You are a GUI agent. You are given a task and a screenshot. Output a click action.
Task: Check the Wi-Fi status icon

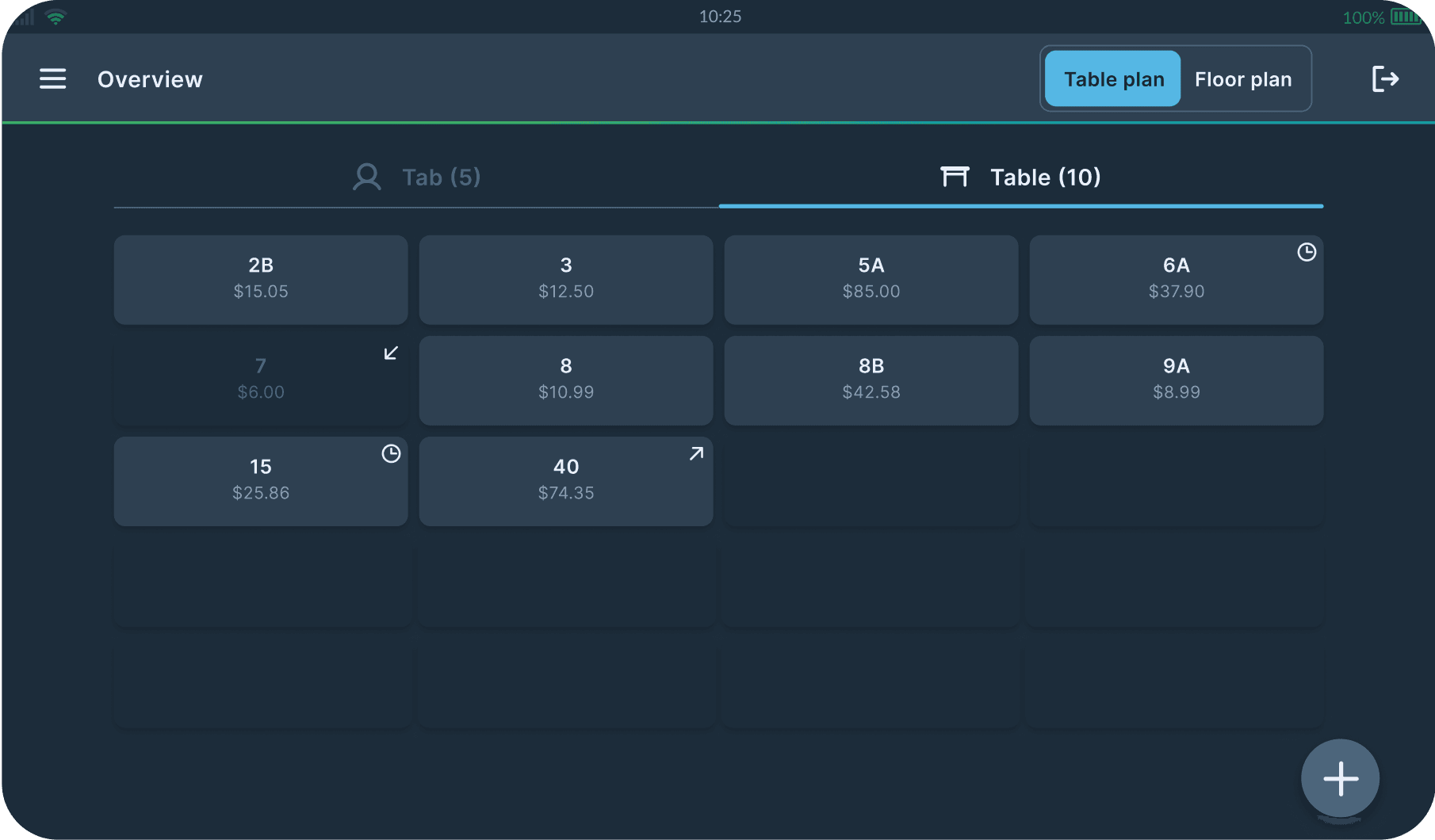coord(55,17)
